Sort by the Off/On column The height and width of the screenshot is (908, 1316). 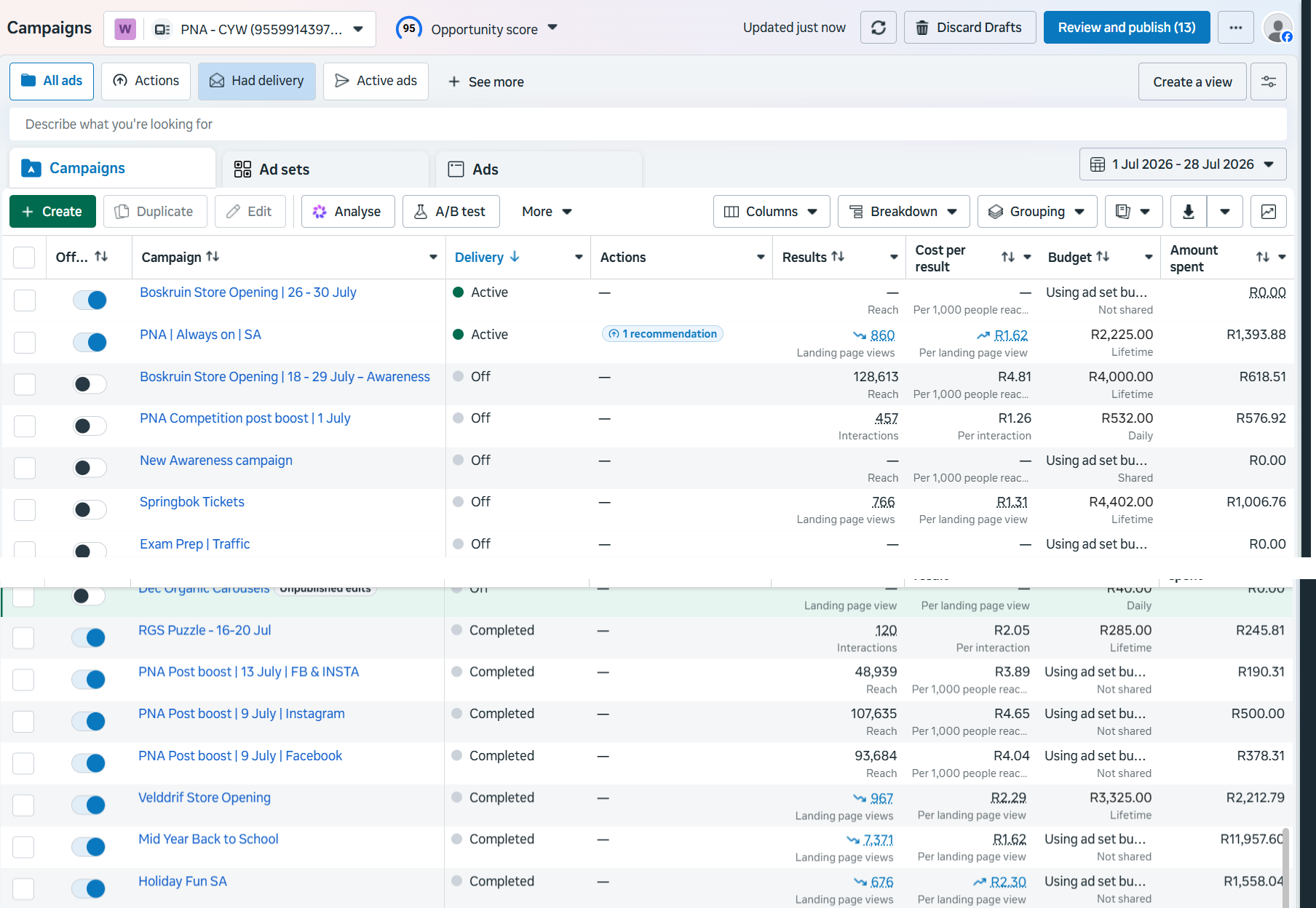pyautogui.click(x=101, y=257)
